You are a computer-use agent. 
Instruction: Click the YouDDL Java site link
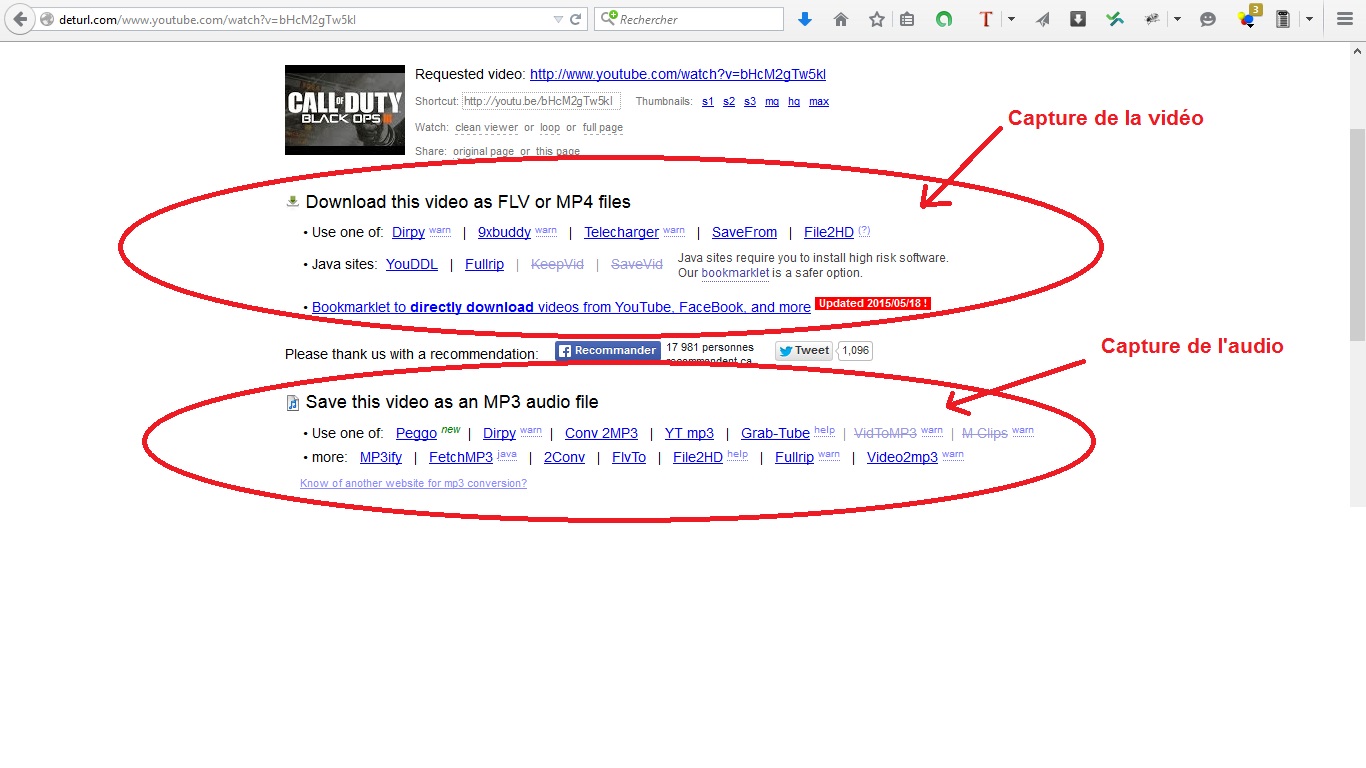tap(412, 264)
